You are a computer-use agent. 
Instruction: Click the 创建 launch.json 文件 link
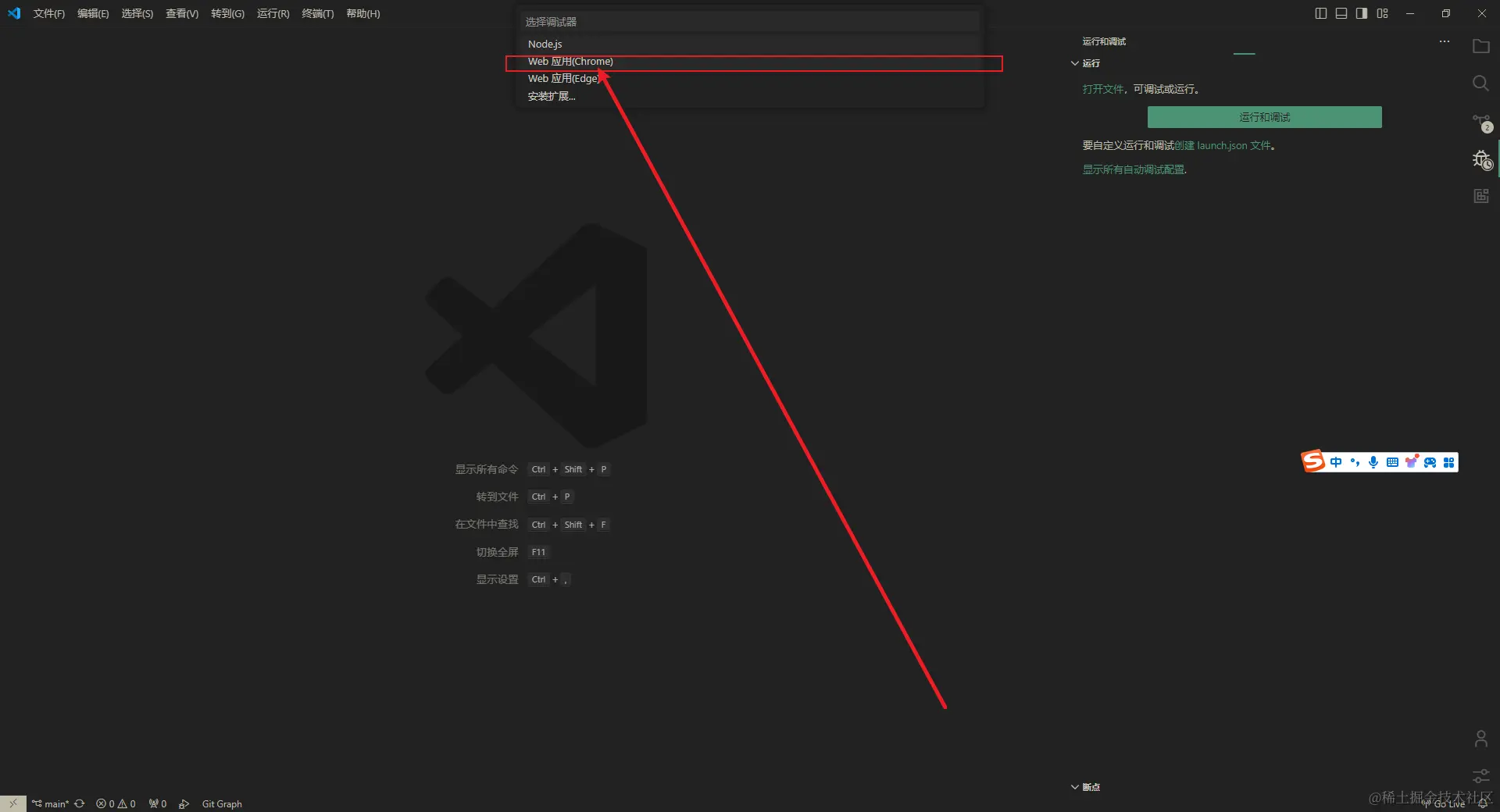pos(1223,145)
